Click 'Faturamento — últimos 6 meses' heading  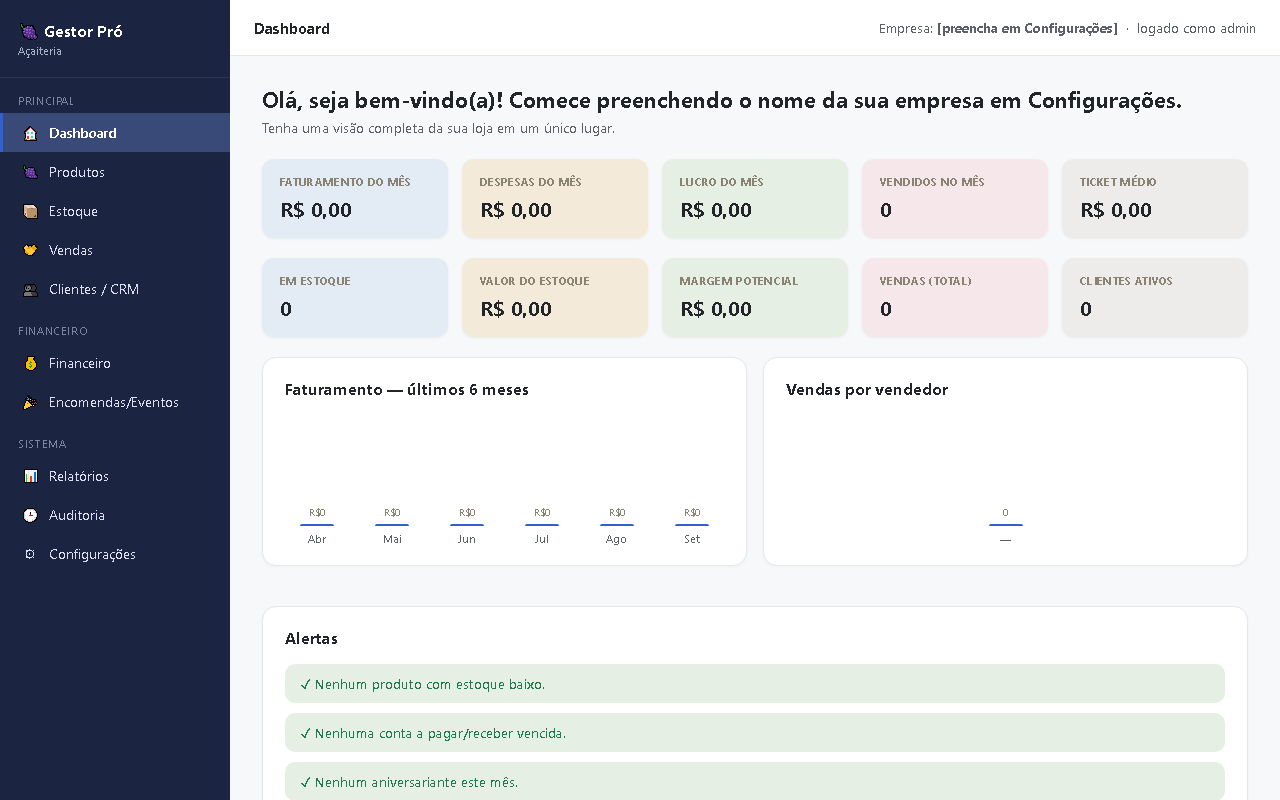pos(407,390)
